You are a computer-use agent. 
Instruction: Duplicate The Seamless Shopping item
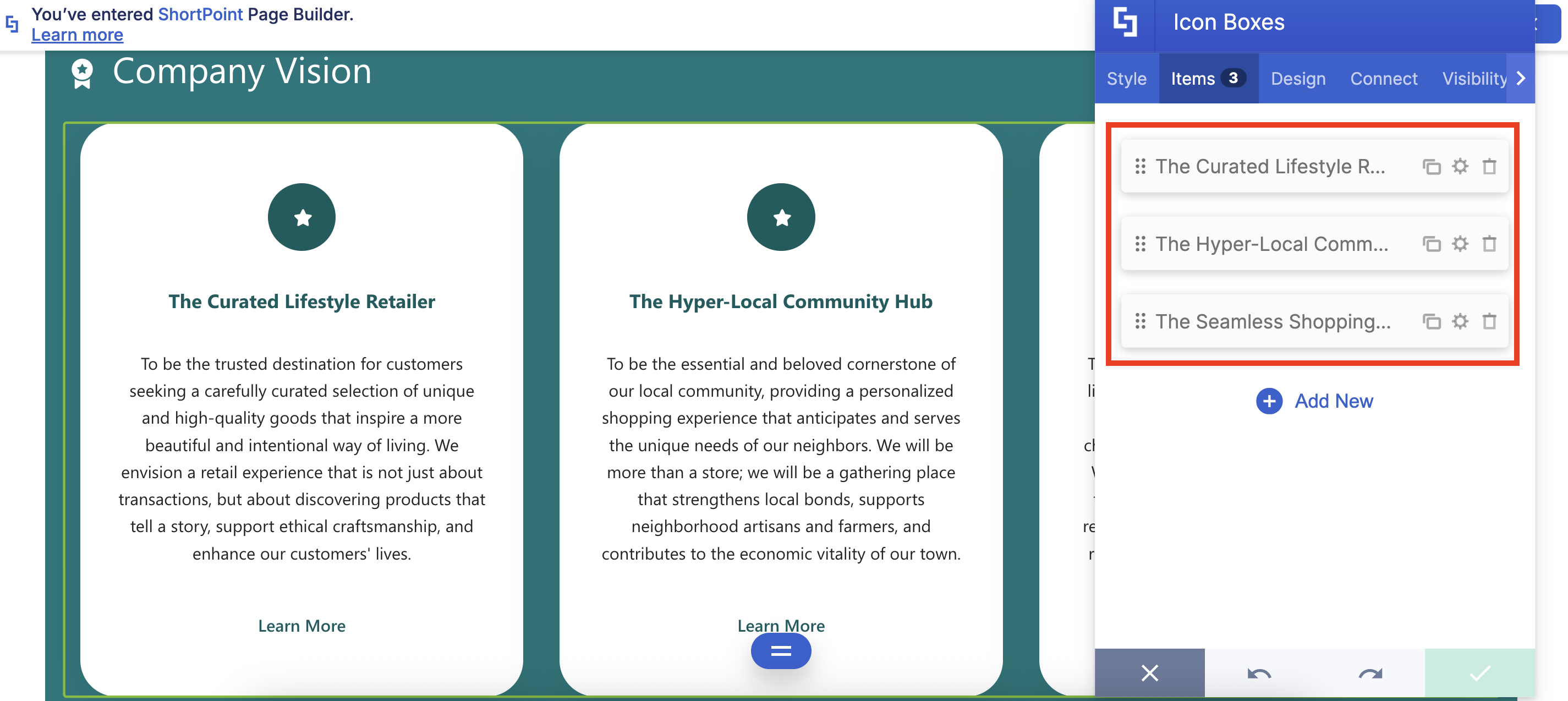pos(1431,321)
